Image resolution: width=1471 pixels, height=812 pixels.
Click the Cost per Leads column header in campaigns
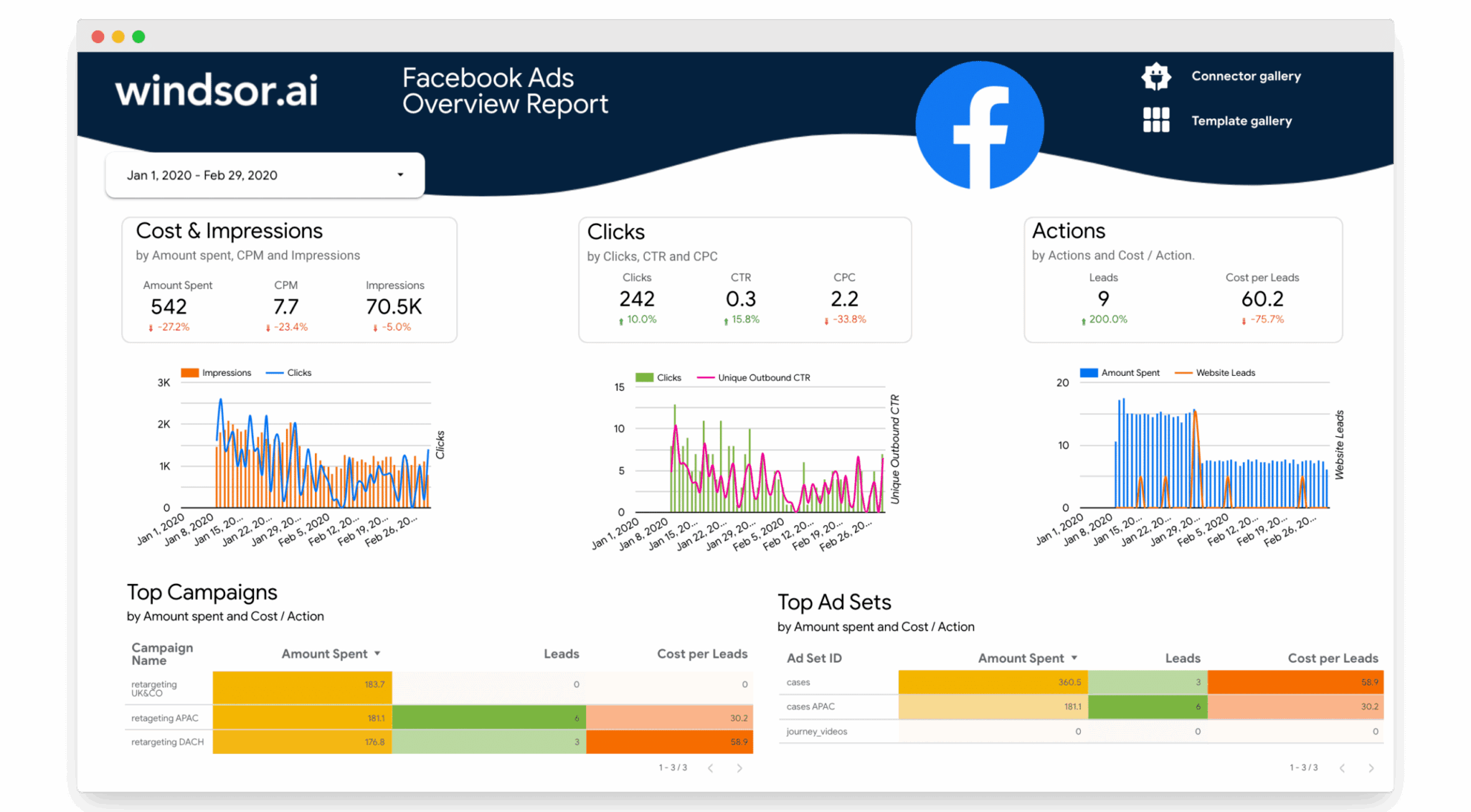tap(701, 654)
